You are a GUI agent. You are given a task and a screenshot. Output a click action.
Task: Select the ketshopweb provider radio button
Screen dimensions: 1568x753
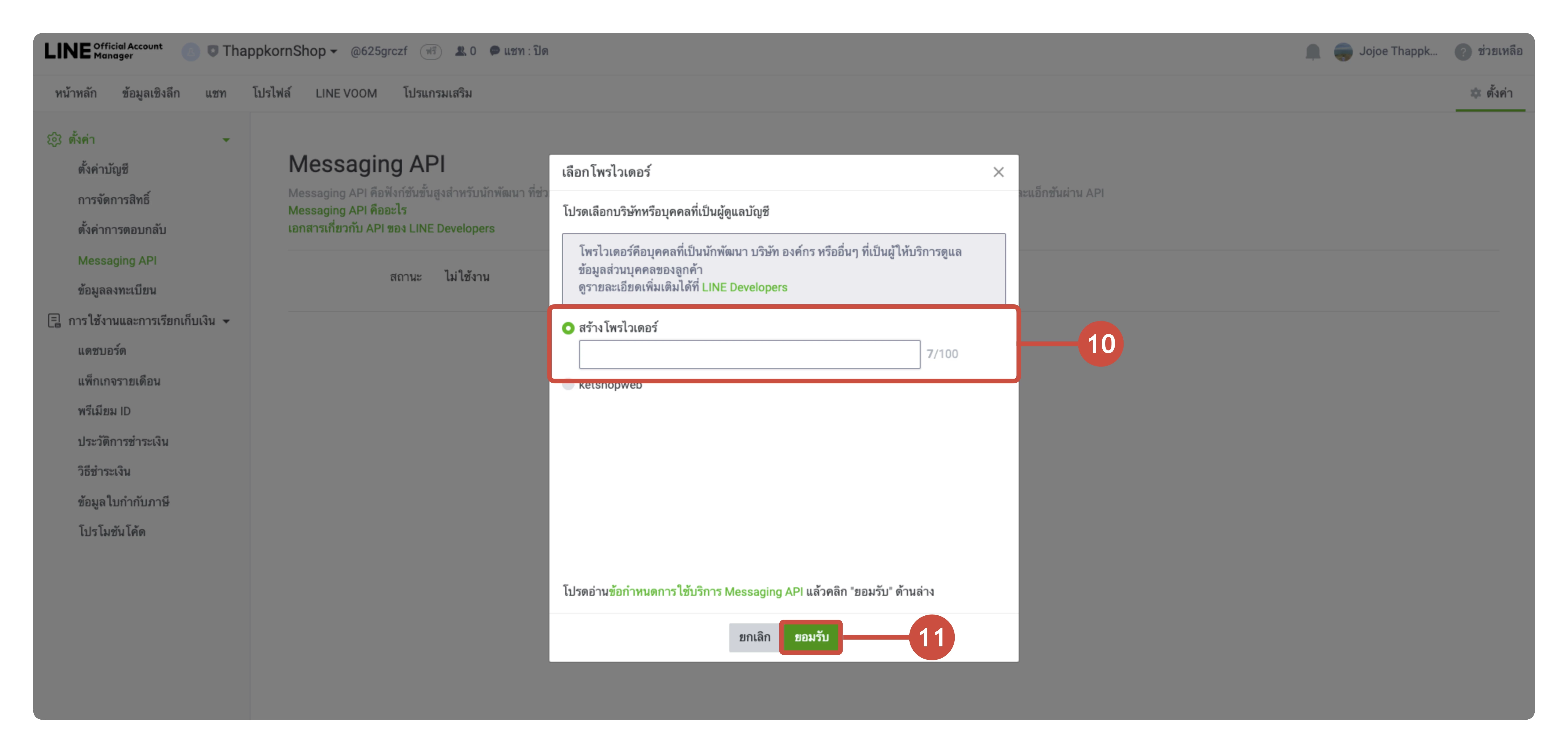(x=568, y=385)
